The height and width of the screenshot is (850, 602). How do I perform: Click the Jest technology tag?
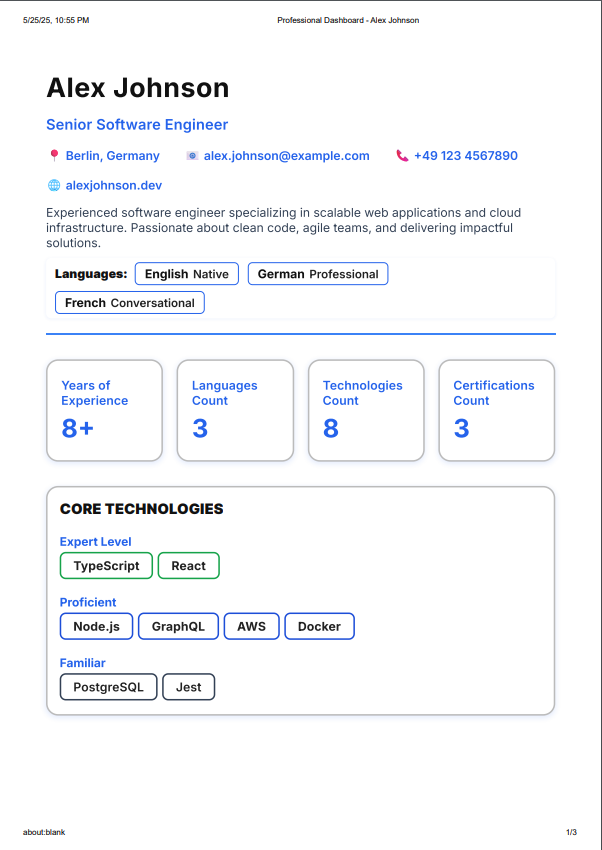(189, 687)
